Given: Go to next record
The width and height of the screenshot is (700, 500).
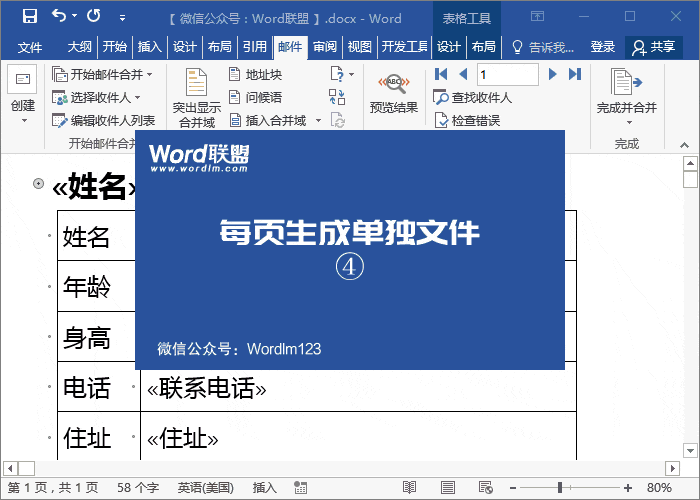Looking at the screenshot, I should point(552,74).
